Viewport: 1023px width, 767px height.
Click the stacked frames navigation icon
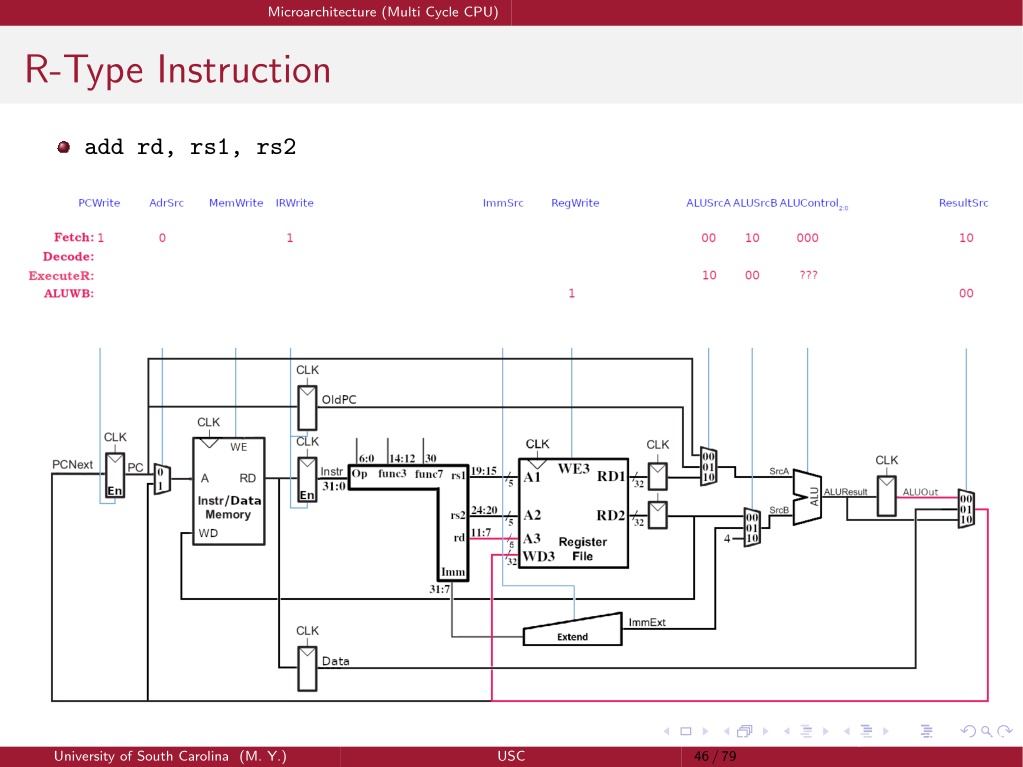(x=745, y=731)
